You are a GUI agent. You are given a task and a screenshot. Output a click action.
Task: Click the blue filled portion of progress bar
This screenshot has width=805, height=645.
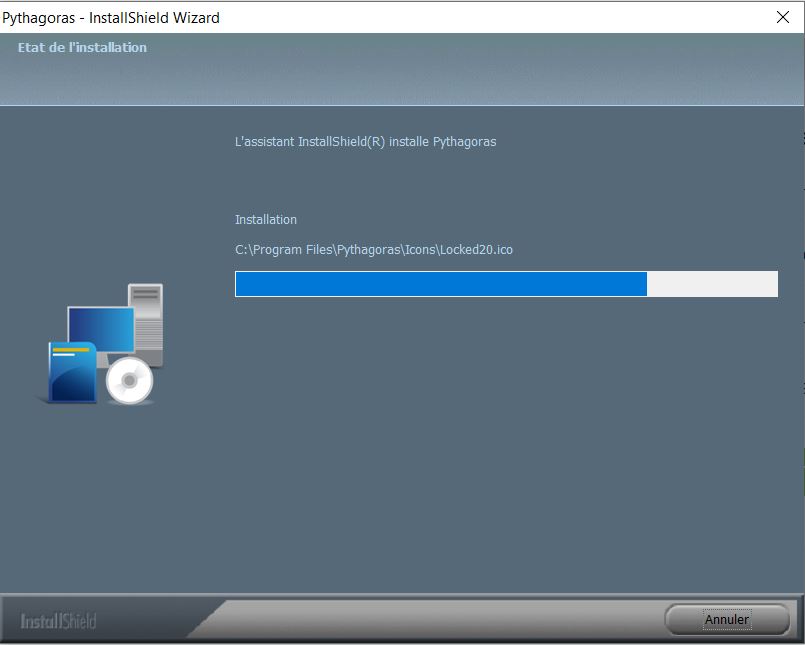[441, 284]
